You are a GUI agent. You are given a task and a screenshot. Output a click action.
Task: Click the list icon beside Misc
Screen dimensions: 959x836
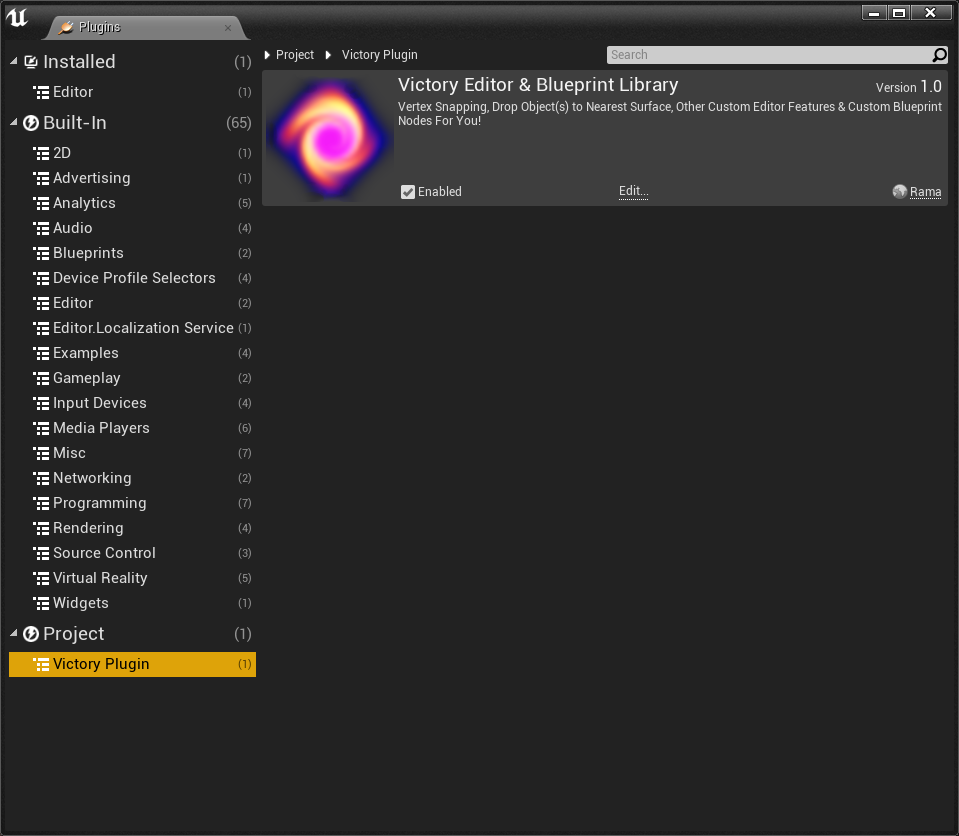click(41, 454)
